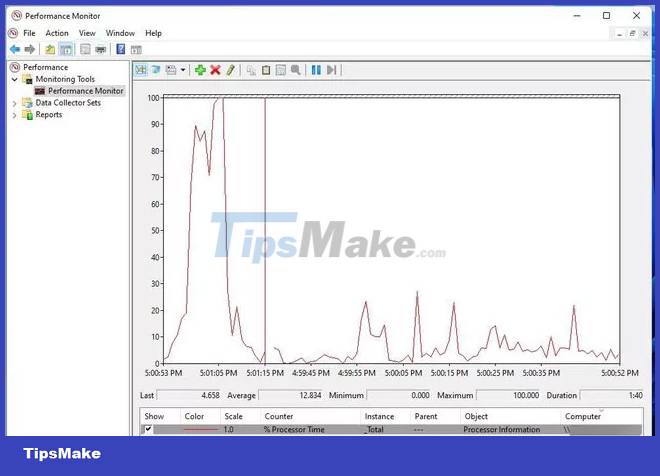Click the gray printer-like icon before Help
660x476 pixels.
tap(101, 50)
